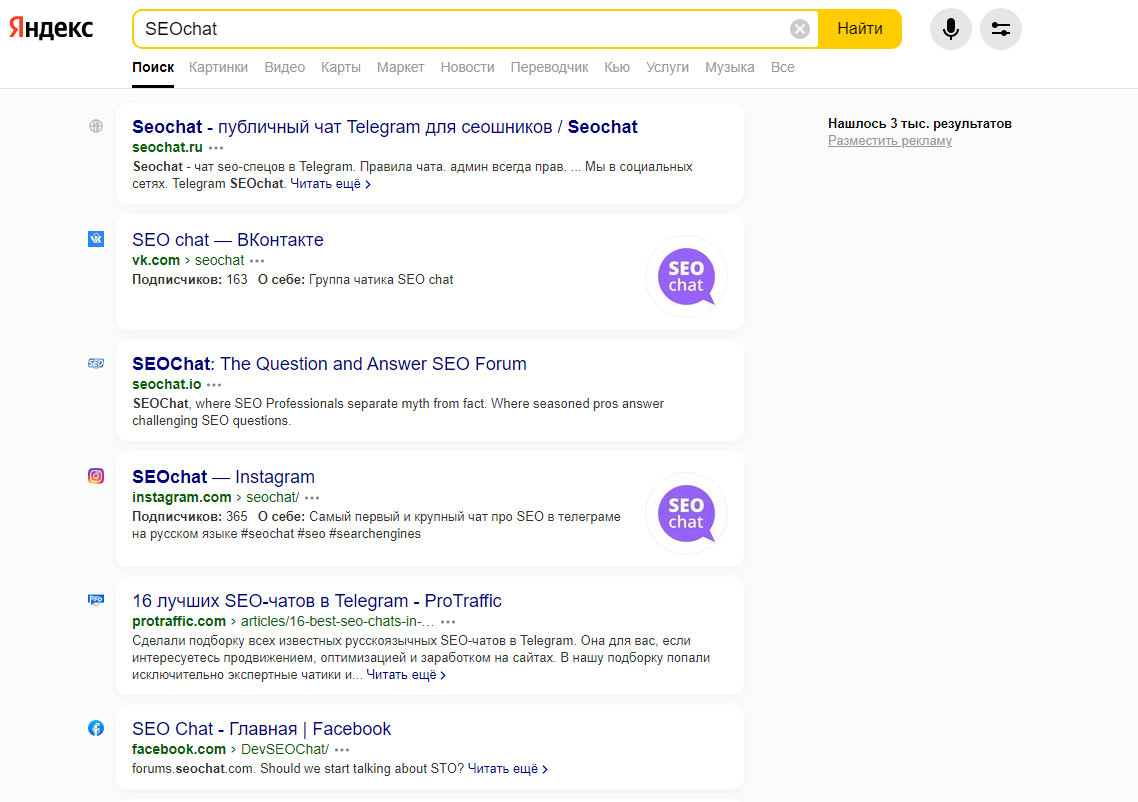
Task: Go to the Новости tab
Action: (x=467, y=67)
